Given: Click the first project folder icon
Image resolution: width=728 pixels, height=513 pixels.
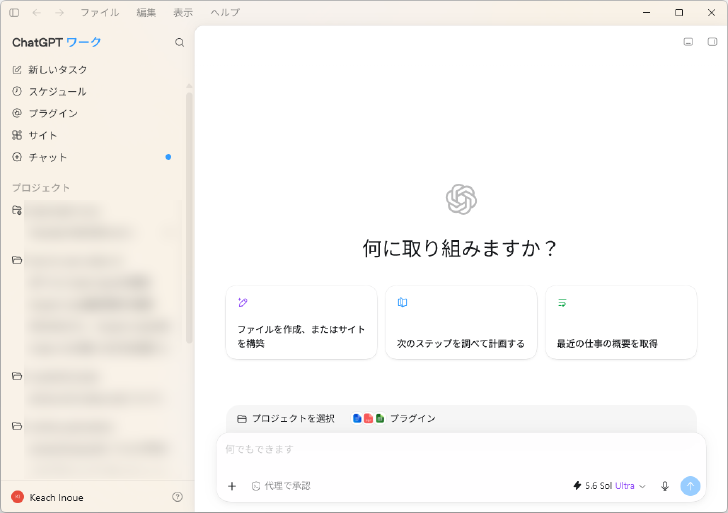Looking at the screenshot, I should pyautogui.click(x=17, y=210).
